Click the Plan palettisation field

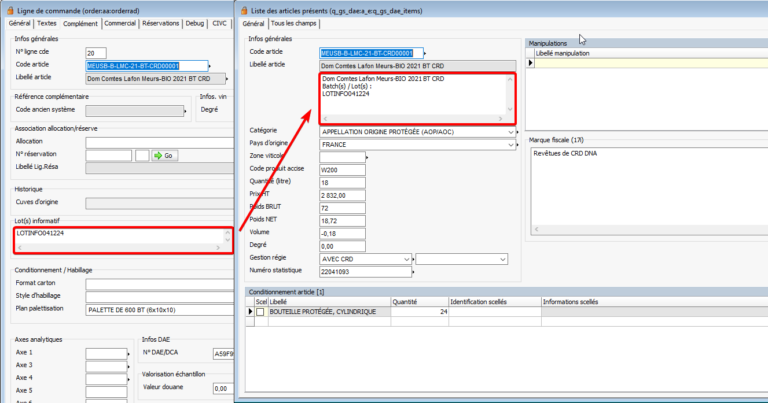point(158,308)
